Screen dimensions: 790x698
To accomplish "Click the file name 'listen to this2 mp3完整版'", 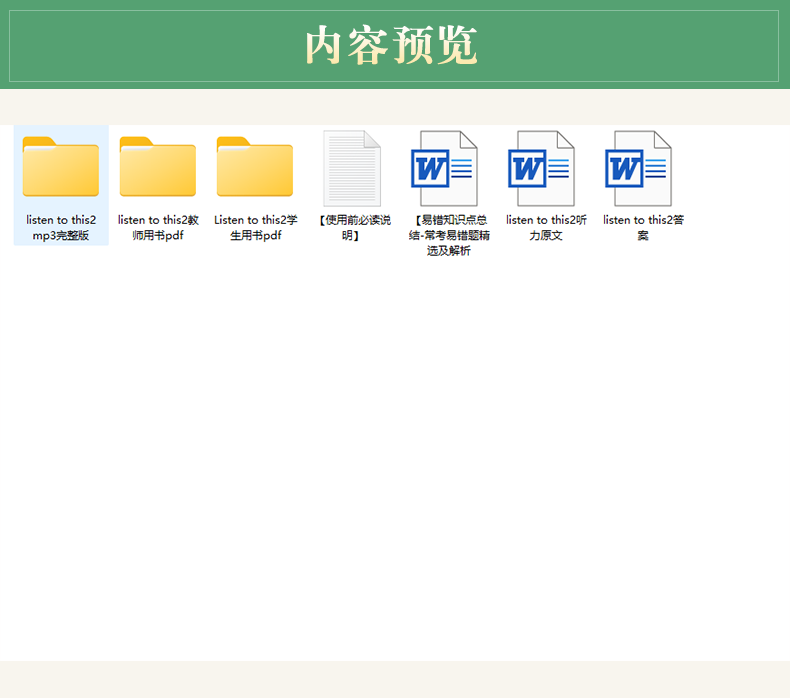I will [61, 228].
